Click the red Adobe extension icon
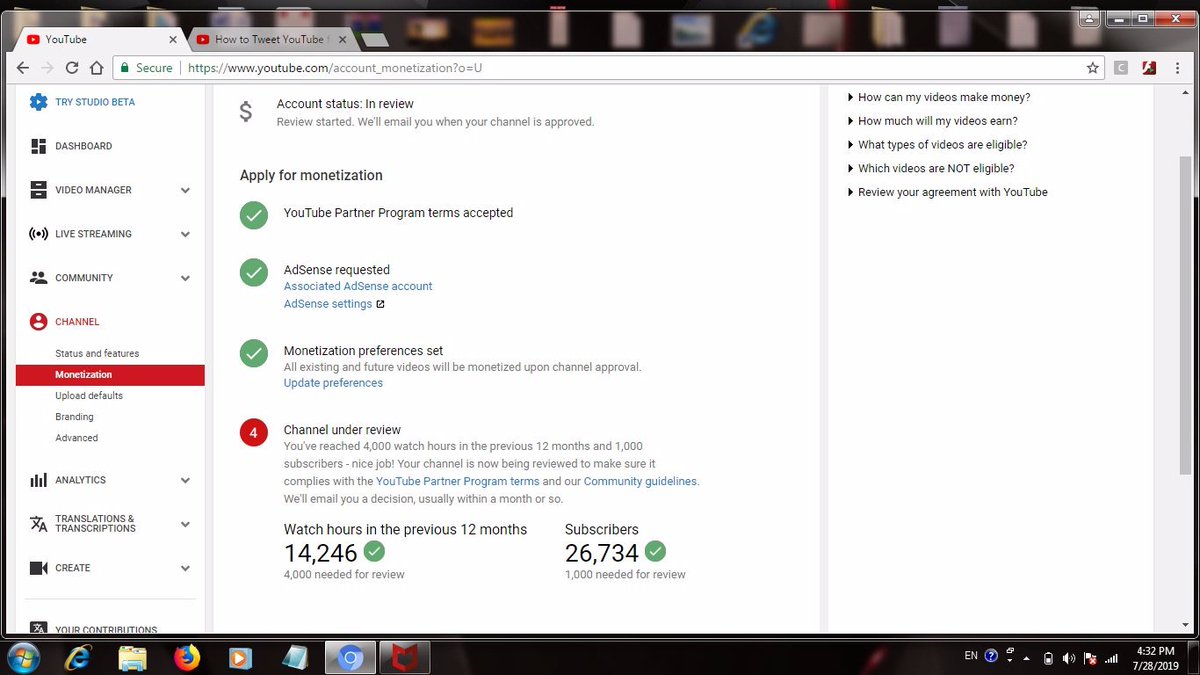The width and height of the screenshot is (1200, 675). tap(1150, 68)
